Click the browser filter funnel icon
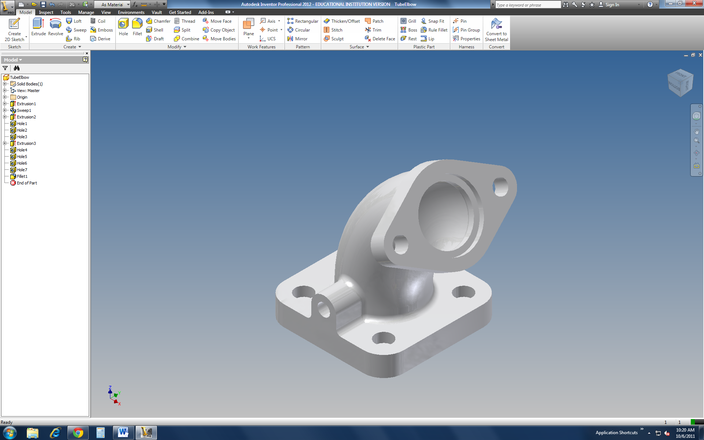This screenshot has width=704, height=440. coord(5,68)
